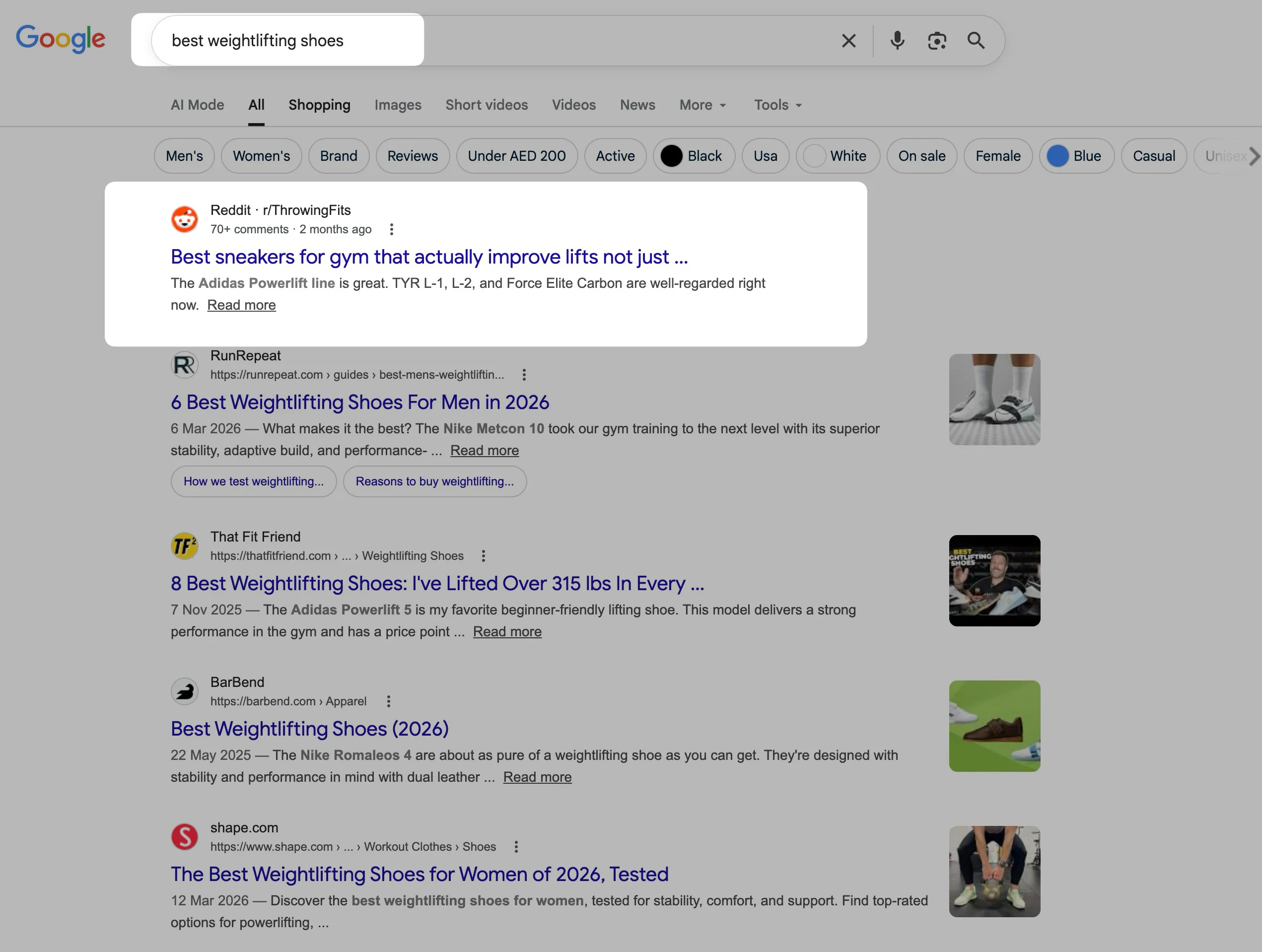Clear the search query with X
1262x952 pixels.
[x=848, y=41]
